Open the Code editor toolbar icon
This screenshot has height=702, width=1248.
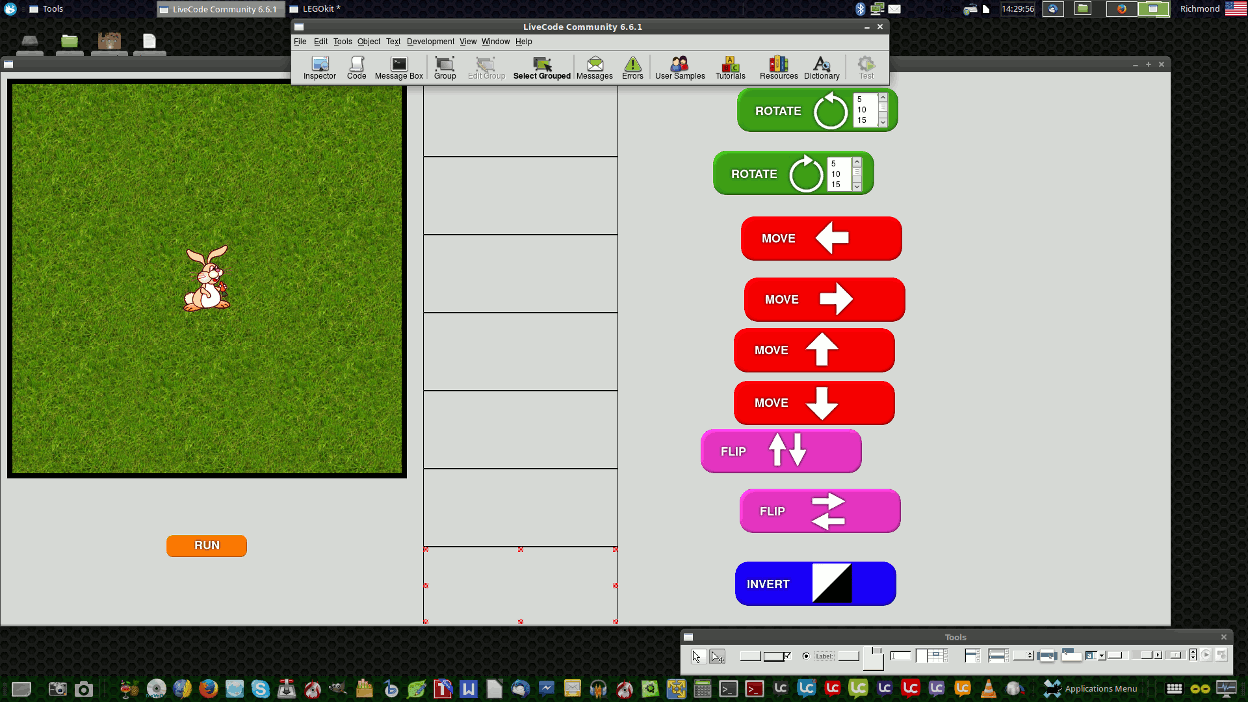[x=357, y=68]
